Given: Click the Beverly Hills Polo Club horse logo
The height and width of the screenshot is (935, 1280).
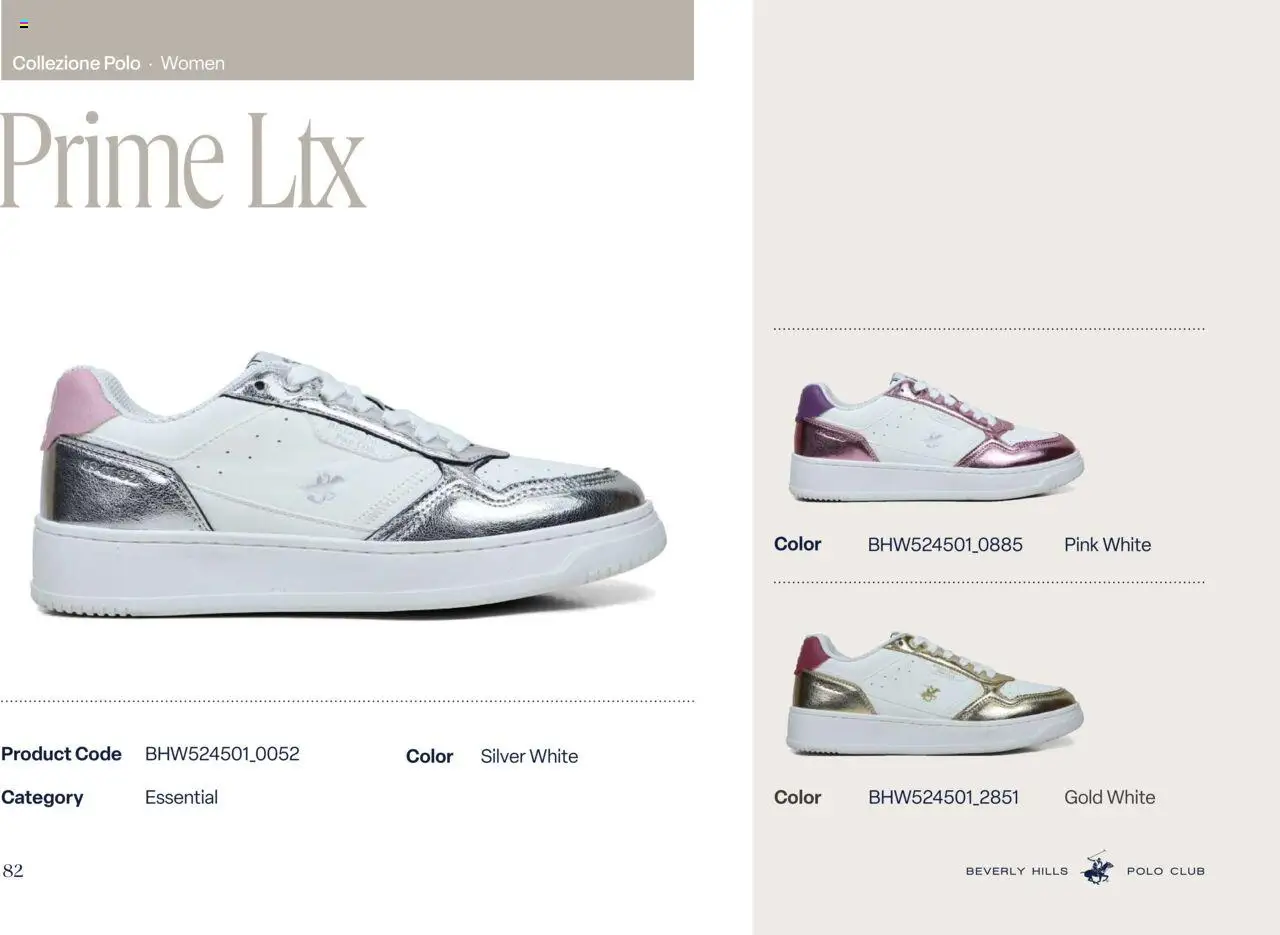Looking at the screenshot, I should point(1097,868).
